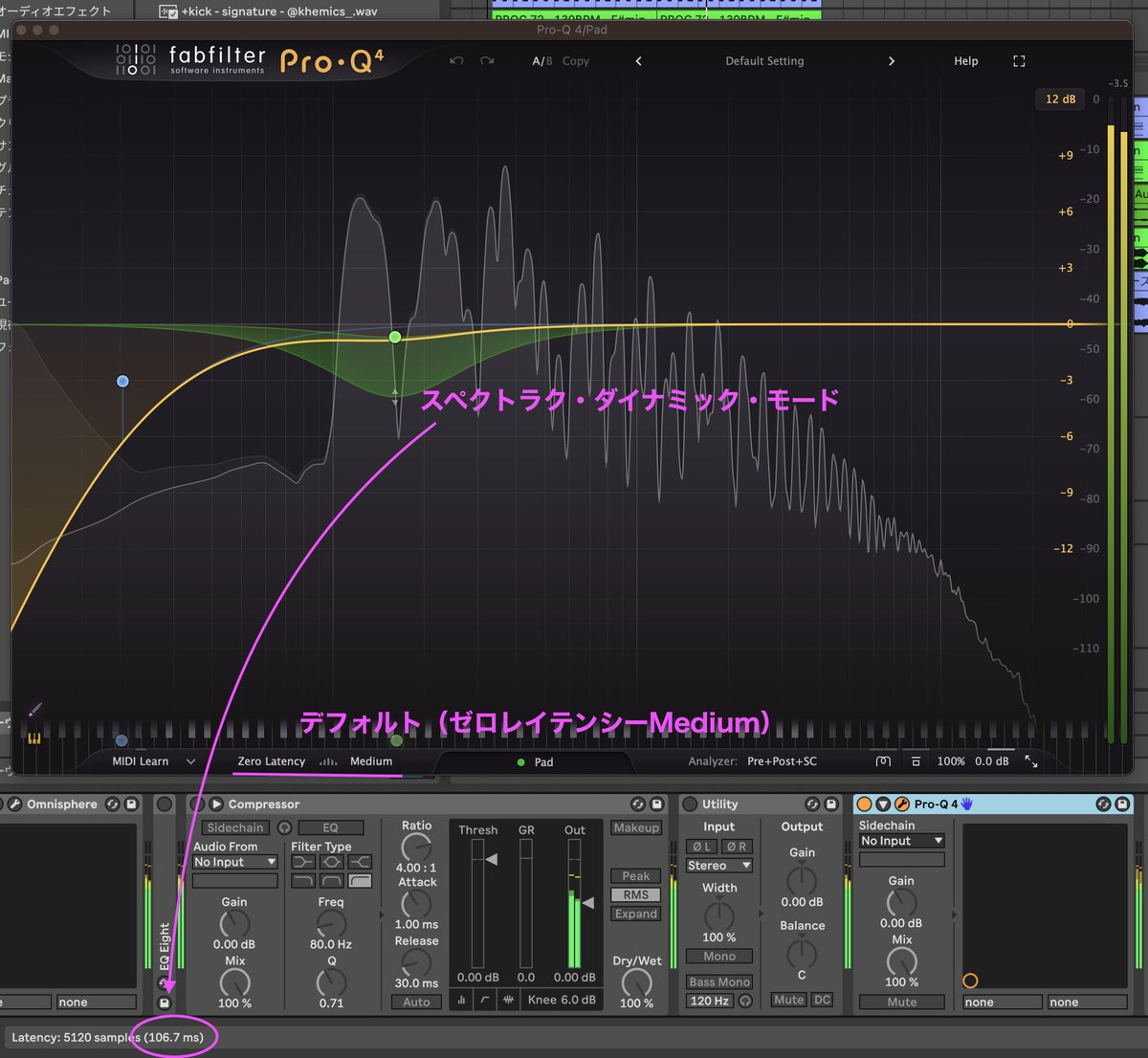Viewport: 1148px width, 1058px height.
Task: Fold the Compressor device with triangle
Action: click(216, 805)
